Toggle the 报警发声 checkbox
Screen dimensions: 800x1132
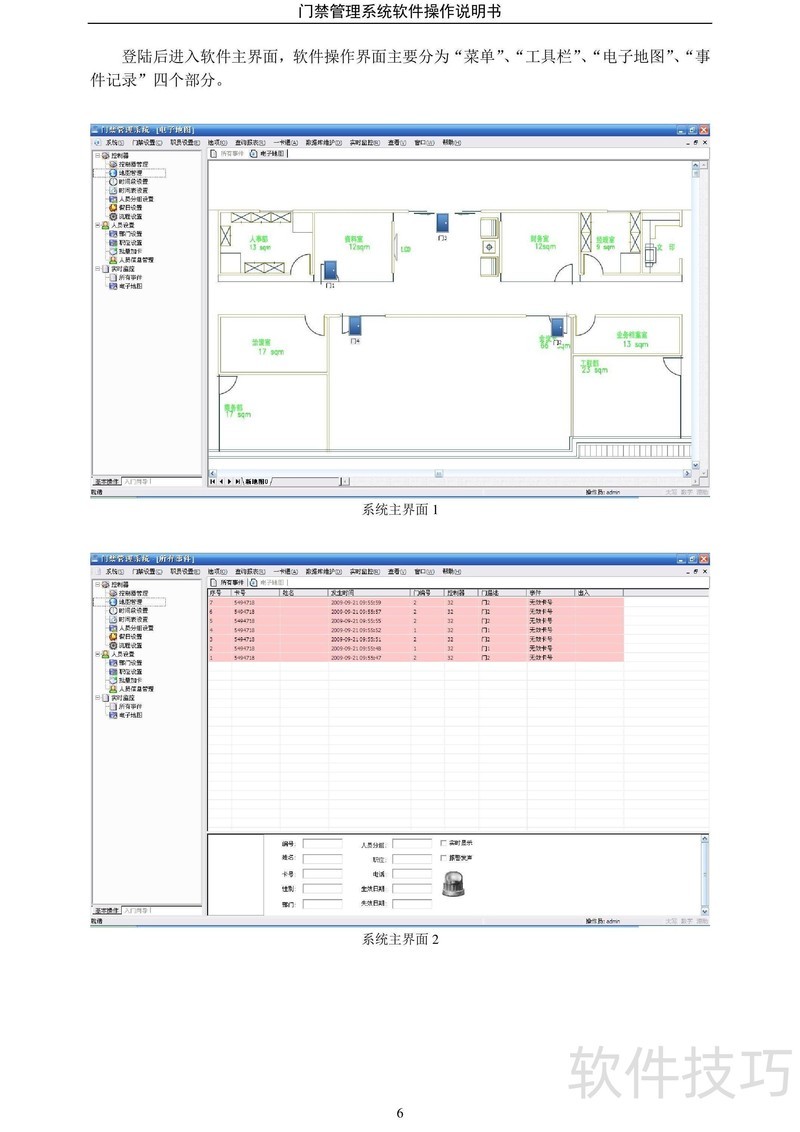[x=443, y=858]
